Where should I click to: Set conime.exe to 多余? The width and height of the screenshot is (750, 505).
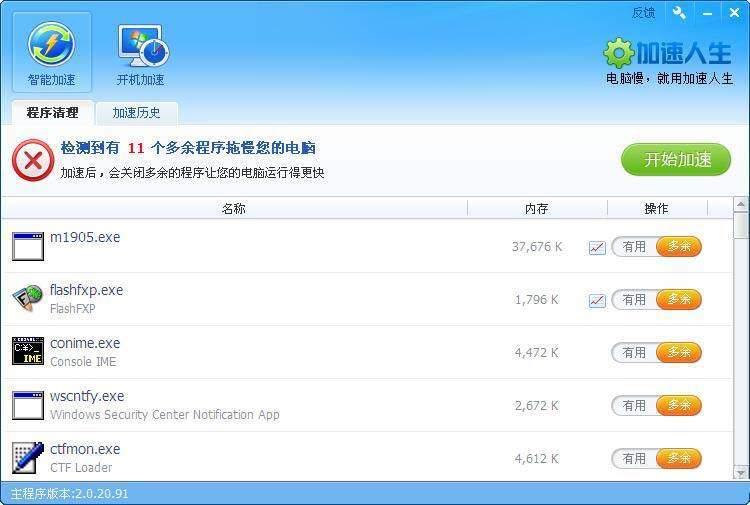pos(679,352)
